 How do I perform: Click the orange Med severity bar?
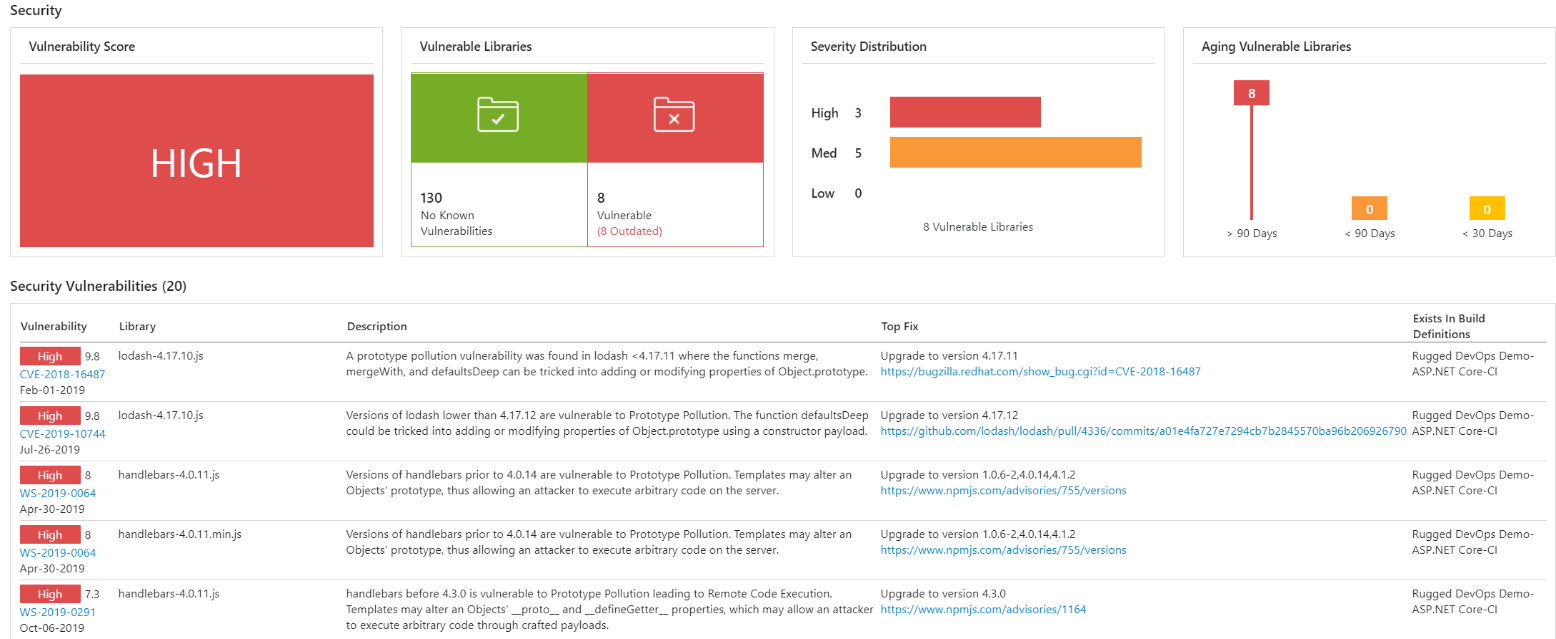click(1015, 153)
